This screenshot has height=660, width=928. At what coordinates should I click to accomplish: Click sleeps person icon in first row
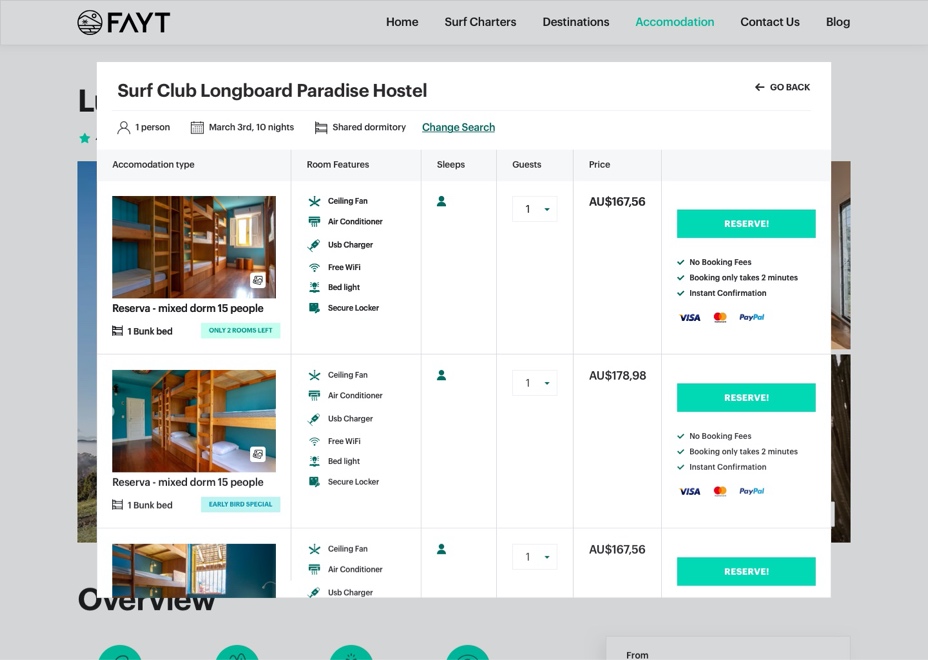(x=441, y=201)
